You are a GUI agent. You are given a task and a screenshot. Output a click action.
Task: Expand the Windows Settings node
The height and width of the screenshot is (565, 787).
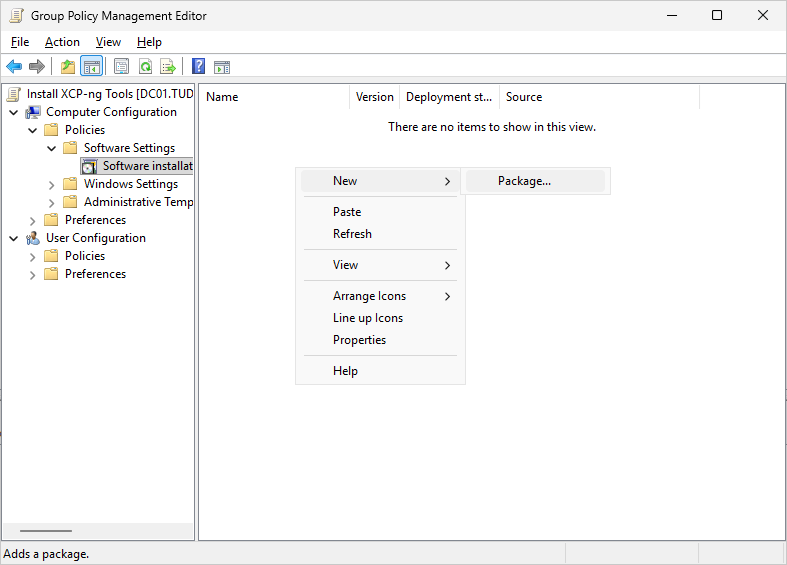click(52, 185)
